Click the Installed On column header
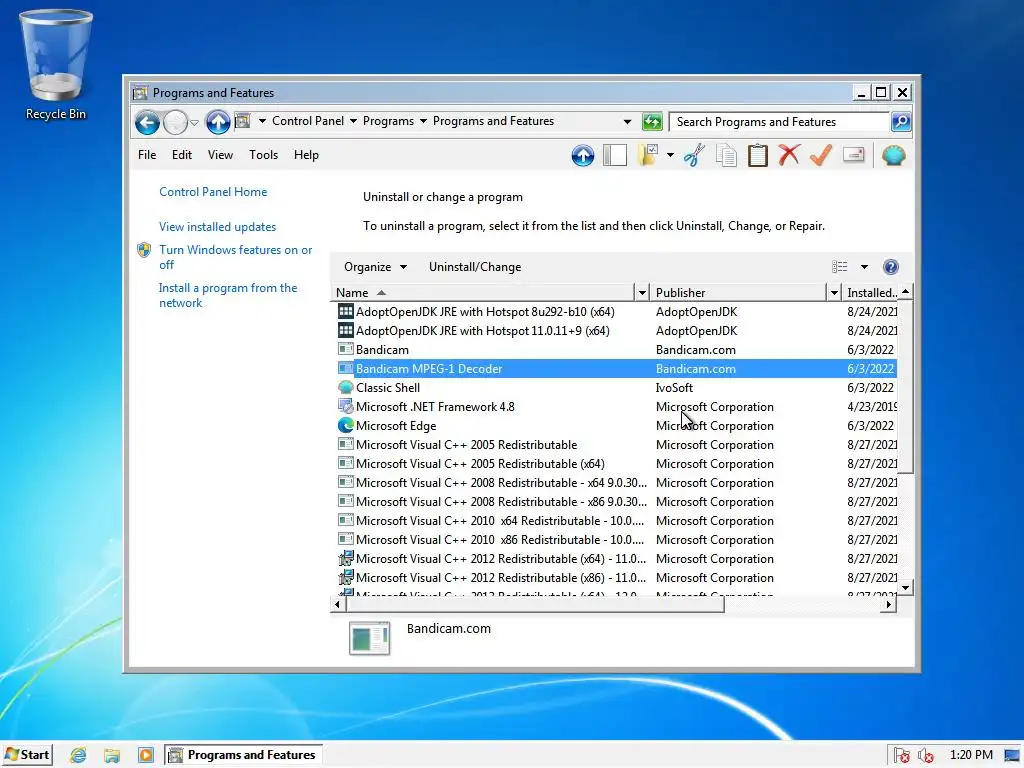This screenshot has height=768, width=1024. (x=871, y=293)
